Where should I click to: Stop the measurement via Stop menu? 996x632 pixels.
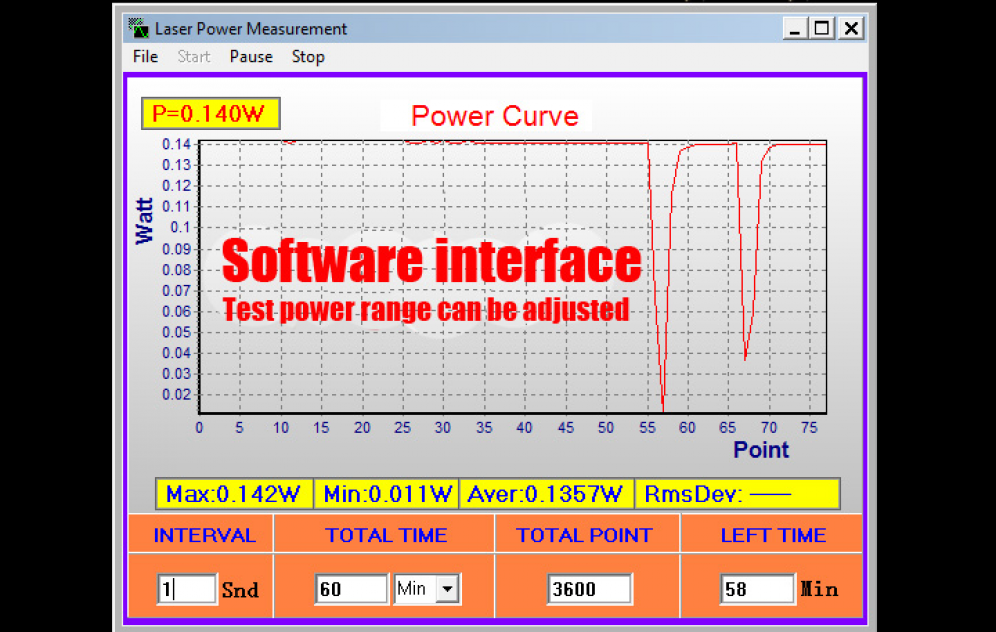coord(308,57)
